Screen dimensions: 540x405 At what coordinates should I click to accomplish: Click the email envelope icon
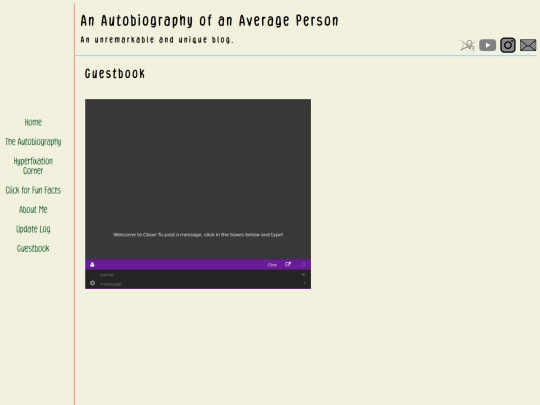click(x=528, y=45)
